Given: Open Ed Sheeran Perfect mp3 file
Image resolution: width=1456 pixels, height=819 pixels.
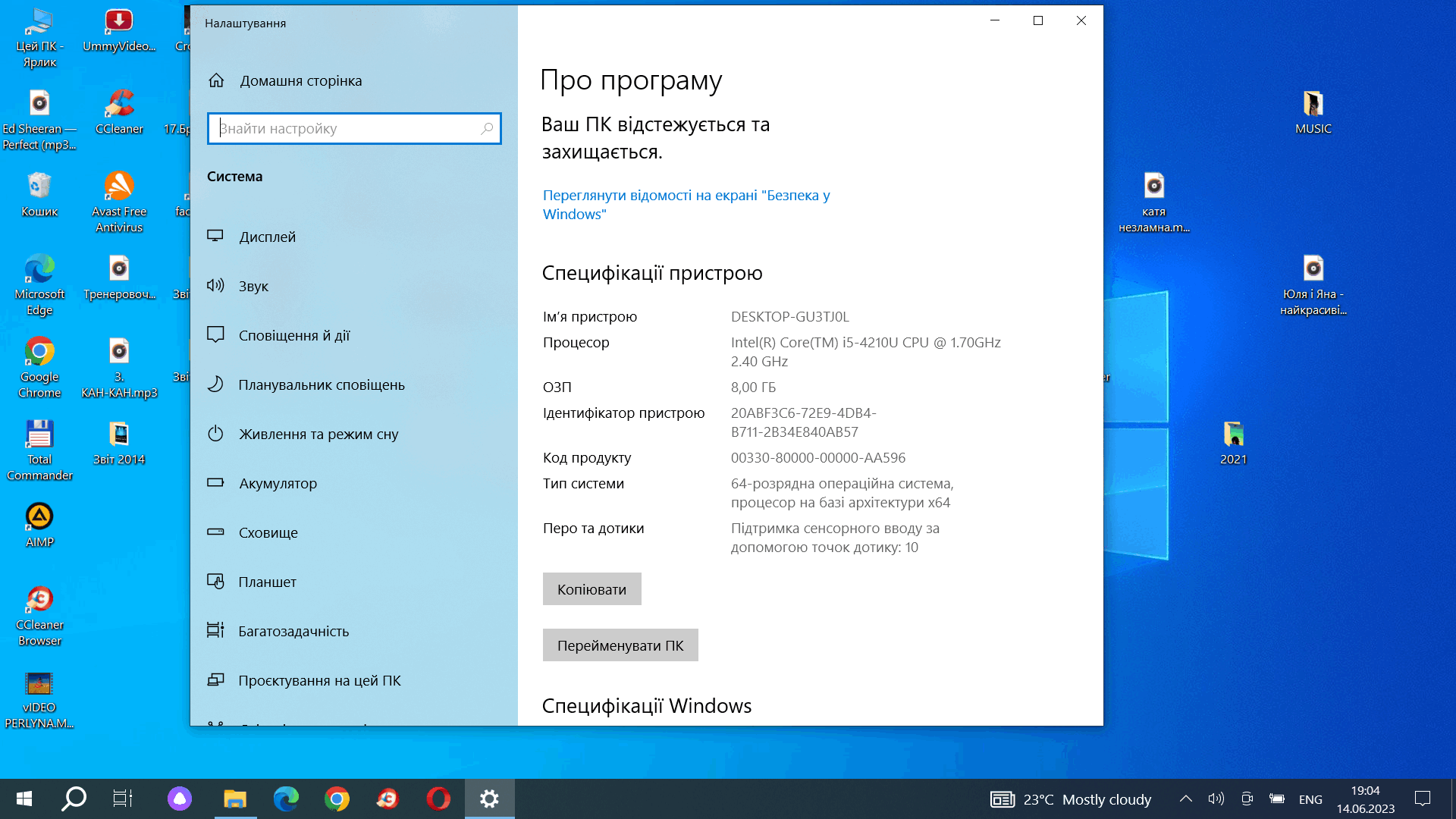Looking at the screenshot, I should click(39, 121).
